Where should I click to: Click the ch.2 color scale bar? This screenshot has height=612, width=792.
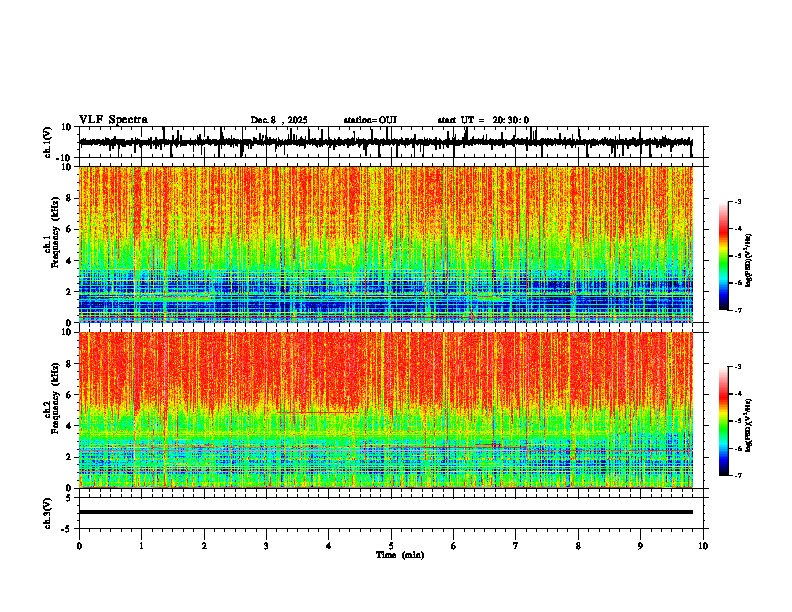pyautogui.click(x=724, y=421)
